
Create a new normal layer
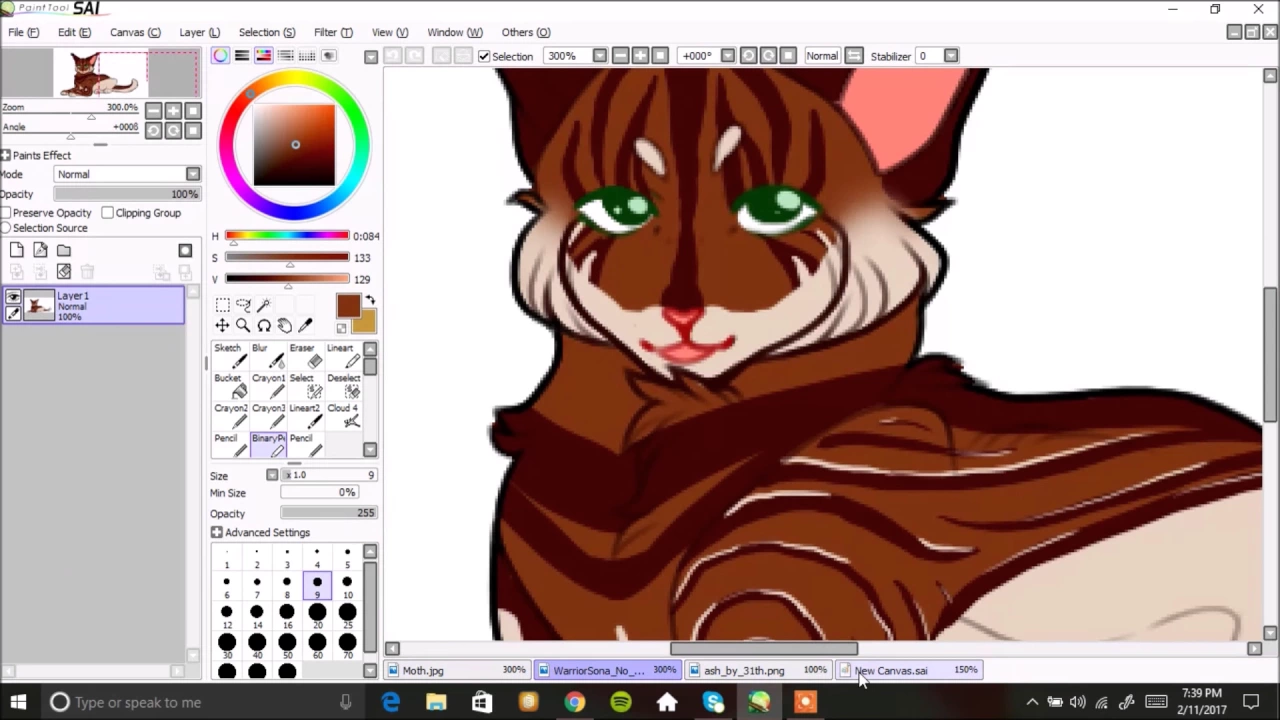coord(17,250)
